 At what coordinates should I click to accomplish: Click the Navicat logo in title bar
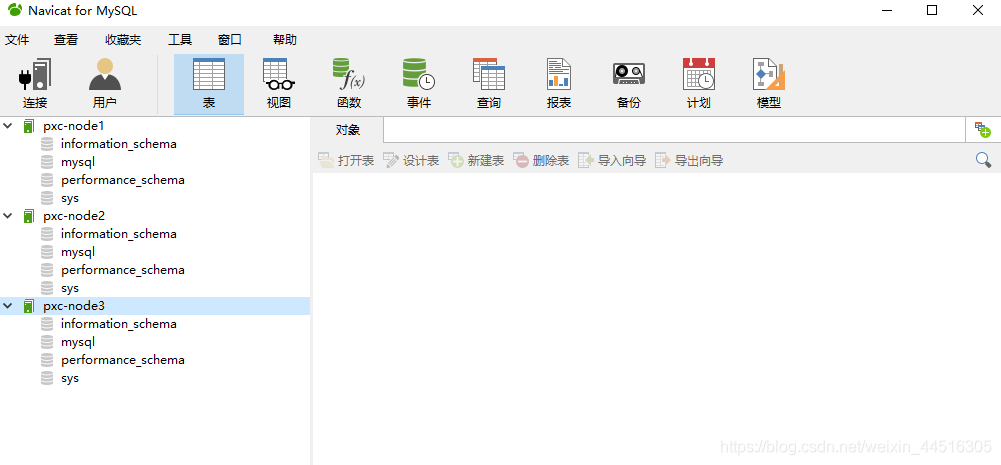(15, 10)
